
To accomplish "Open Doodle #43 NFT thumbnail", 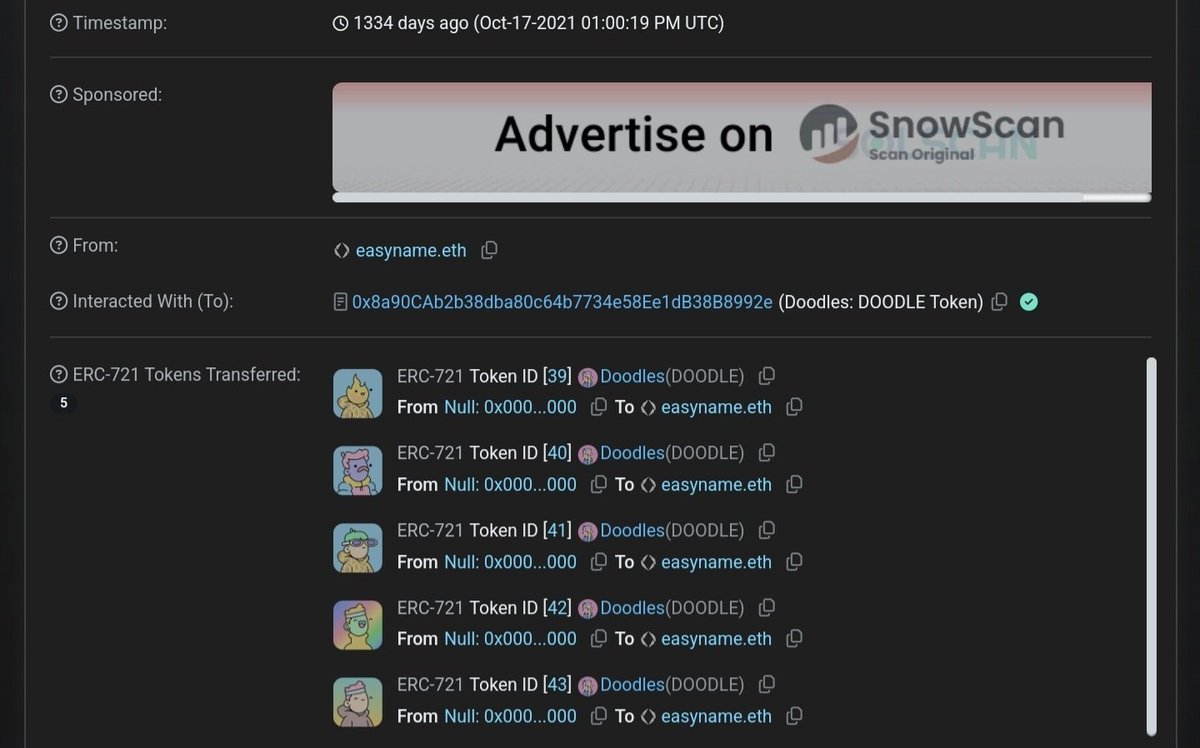I will pyautogui.click(x=358, y=701).
